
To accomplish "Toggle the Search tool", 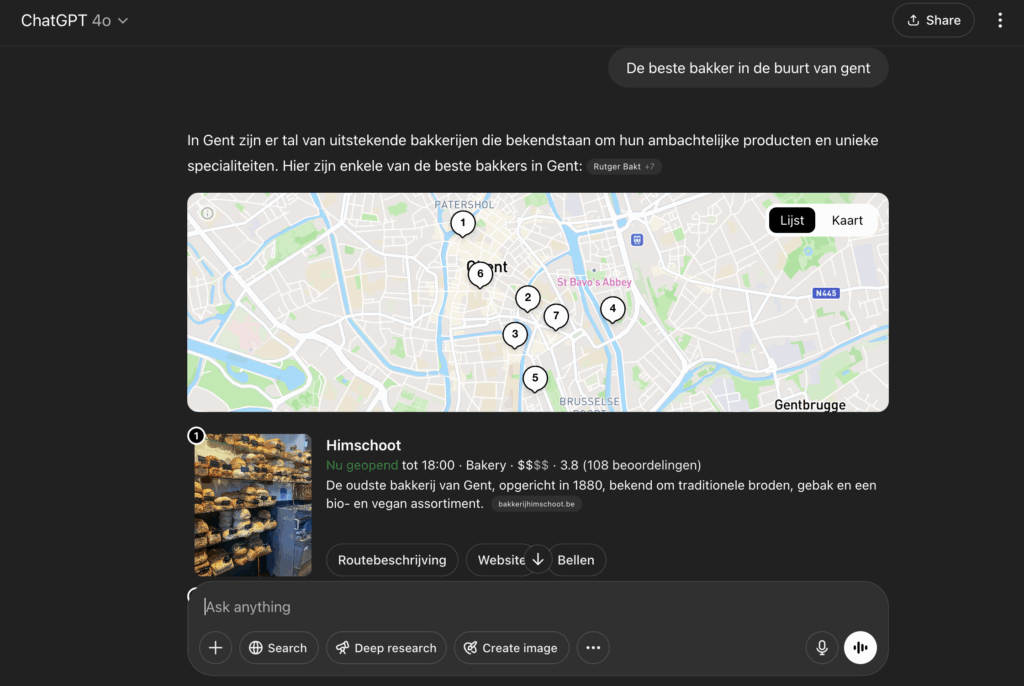I will 278,647.
